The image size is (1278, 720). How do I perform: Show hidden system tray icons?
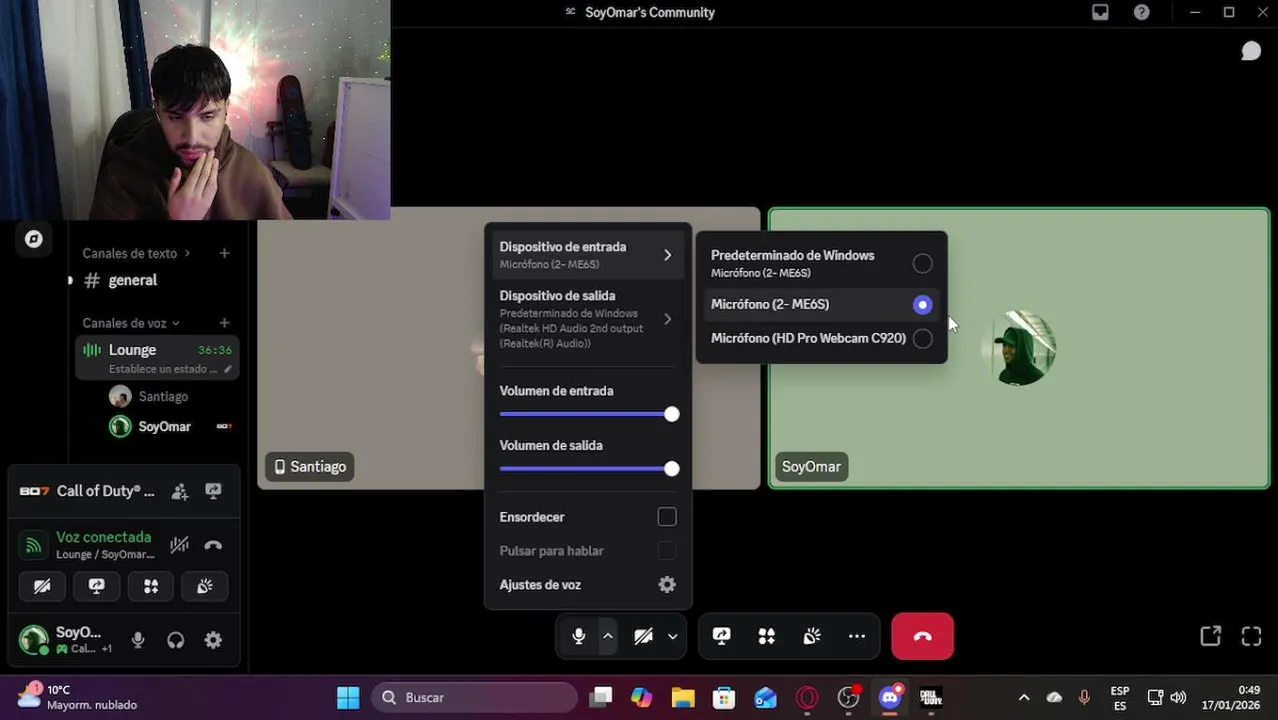[x=1023, y=697]
